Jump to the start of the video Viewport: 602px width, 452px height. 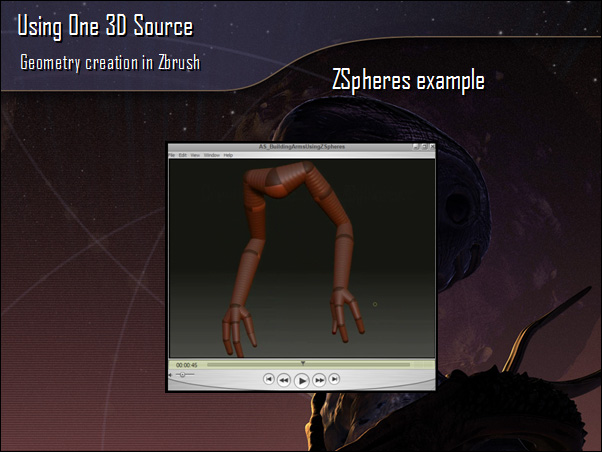(268, 379)
